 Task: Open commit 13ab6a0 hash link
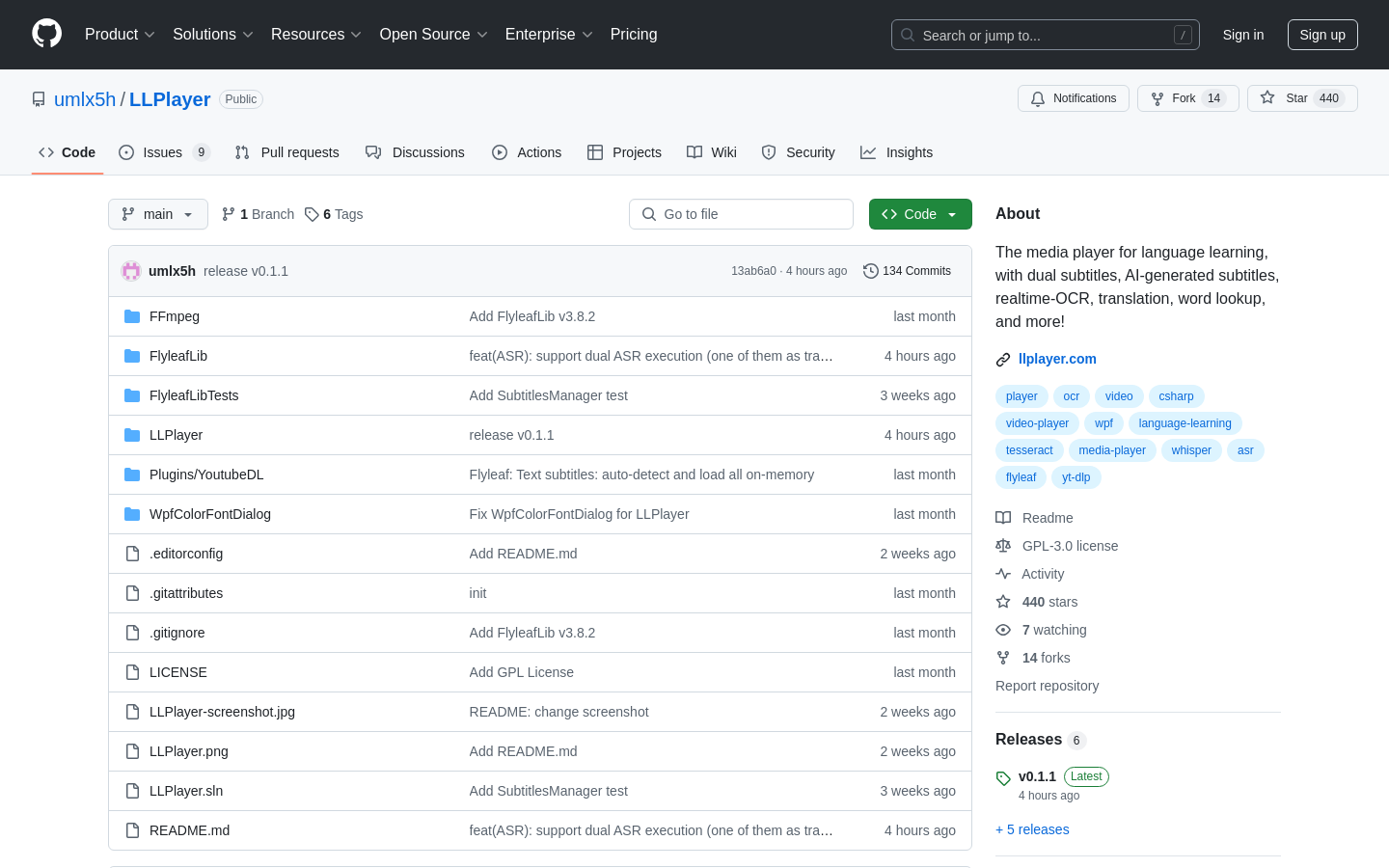(753, 271)
